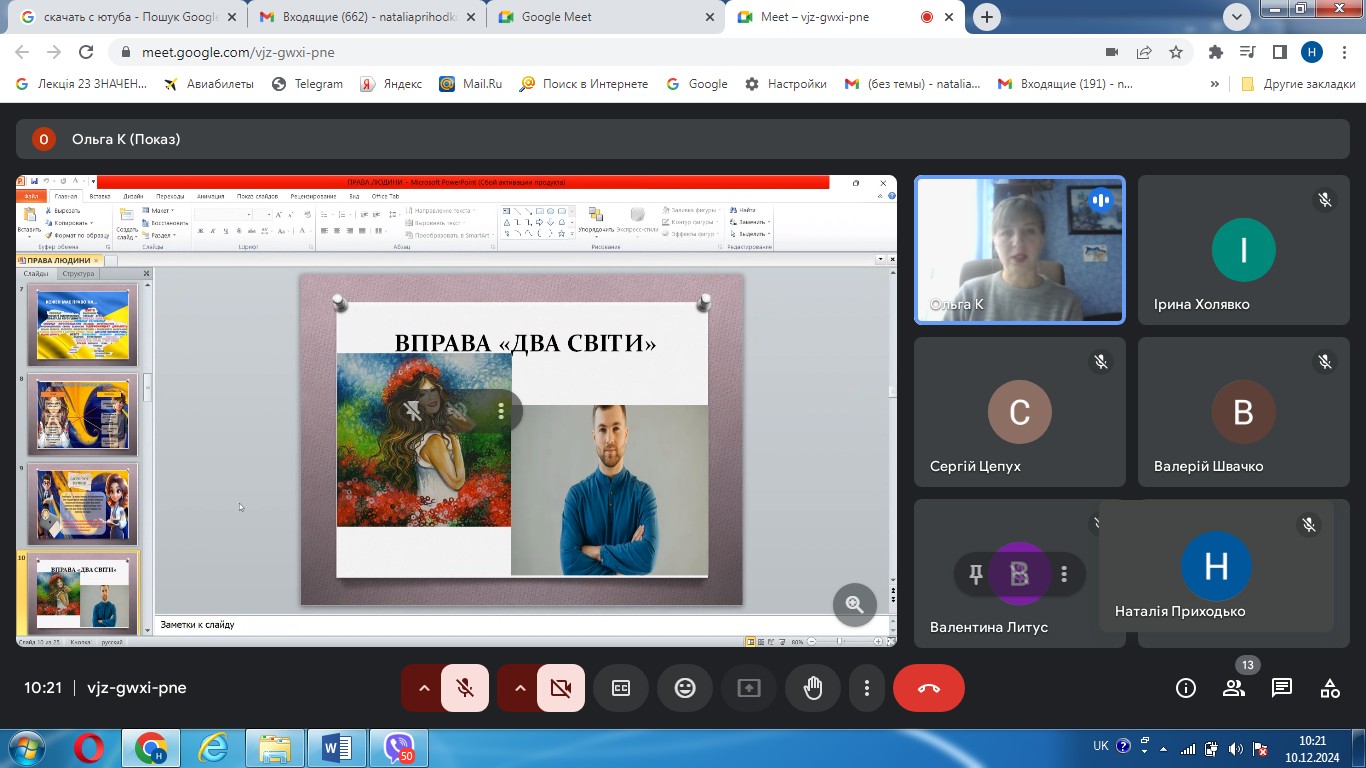Image resolution: width=1366 pixels, height=768 pixels.
Task: Click the red Leave call button
Action: point(928,688)
